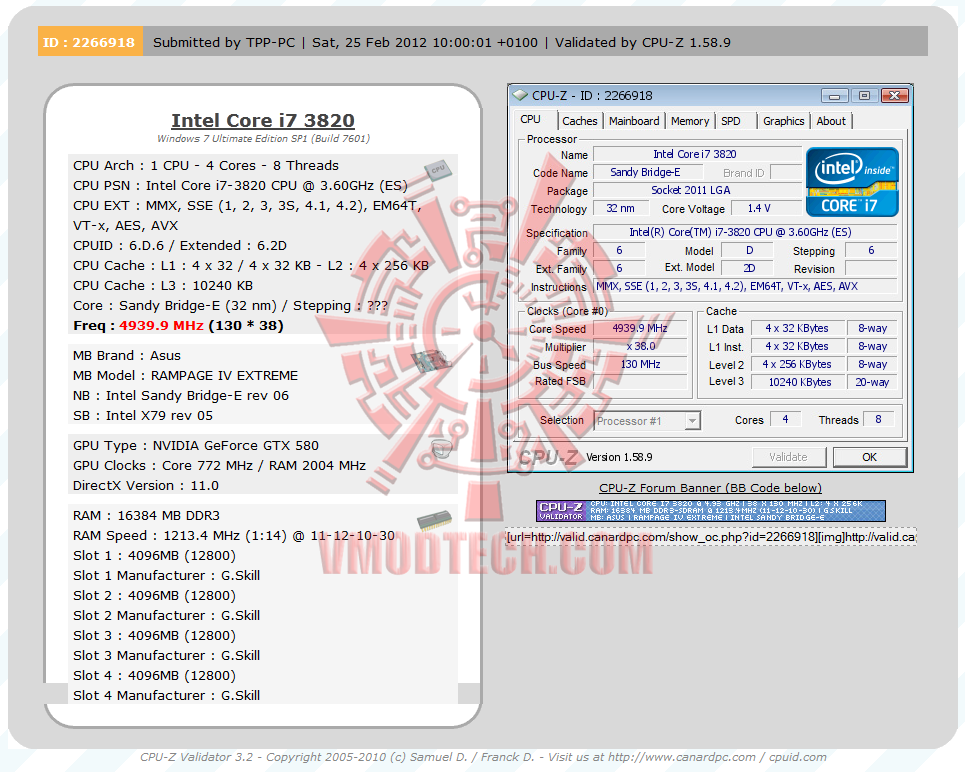Click the CPU-Z Validator forum banner image
The image size is (965, 772).
pos(710,511)
